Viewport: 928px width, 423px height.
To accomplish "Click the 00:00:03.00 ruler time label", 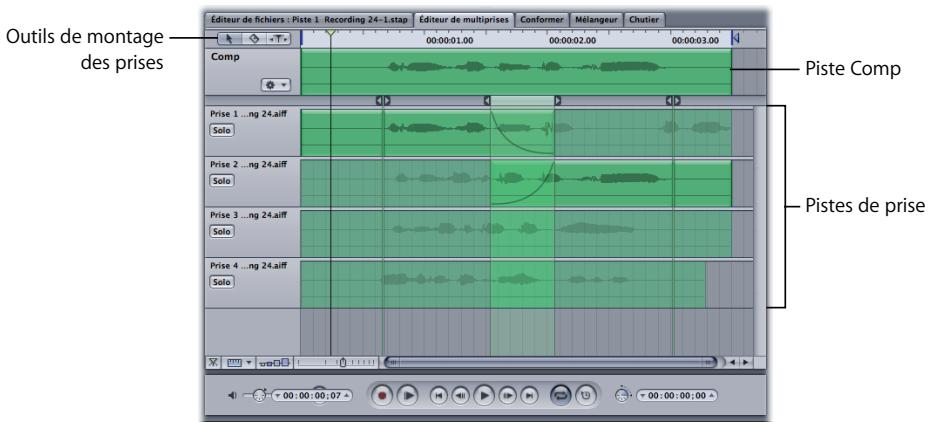I will coord(695,41).
